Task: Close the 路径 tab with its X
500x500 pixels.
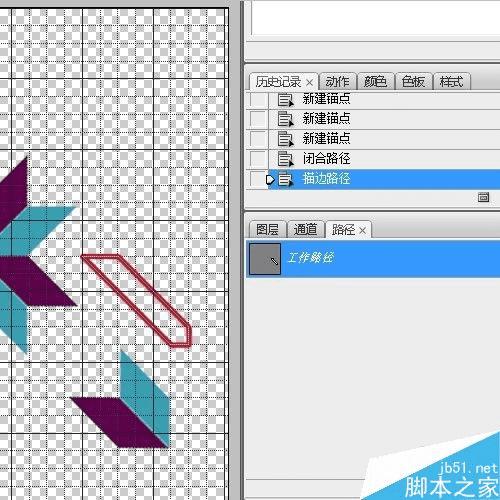Action: [x=363, y=230]
